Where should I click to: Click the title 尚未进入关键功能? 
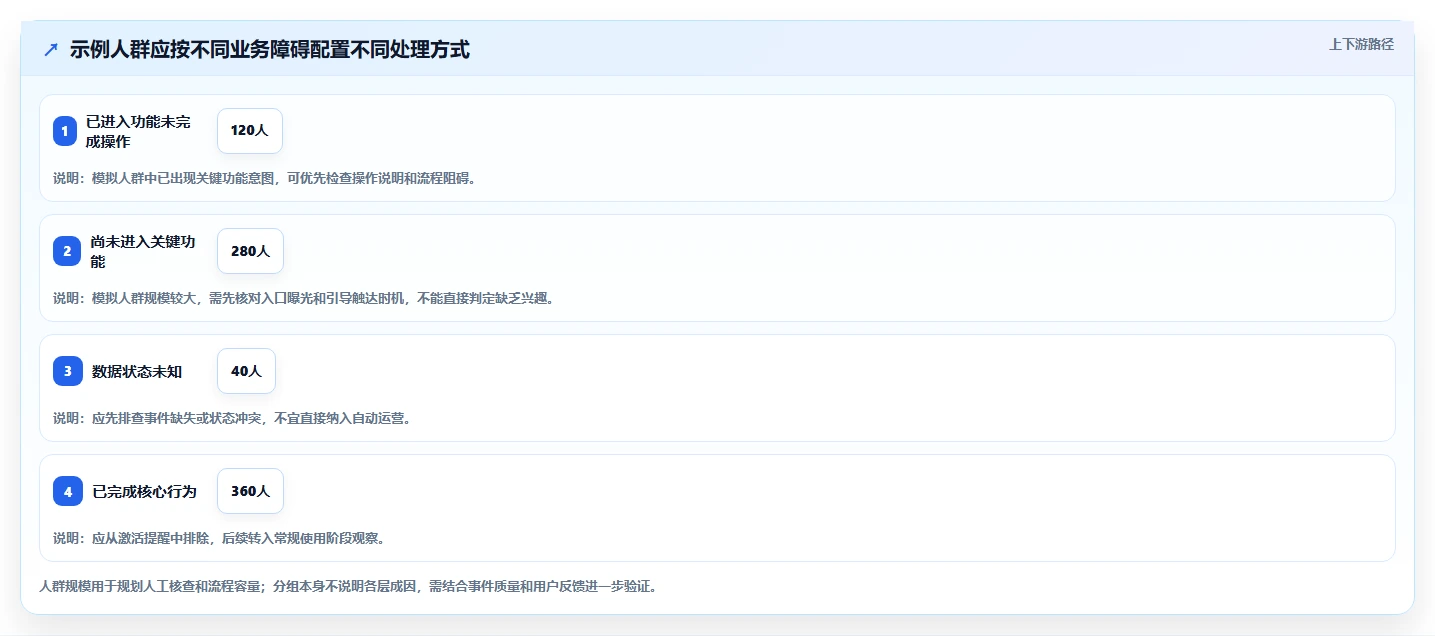point(142,251)
